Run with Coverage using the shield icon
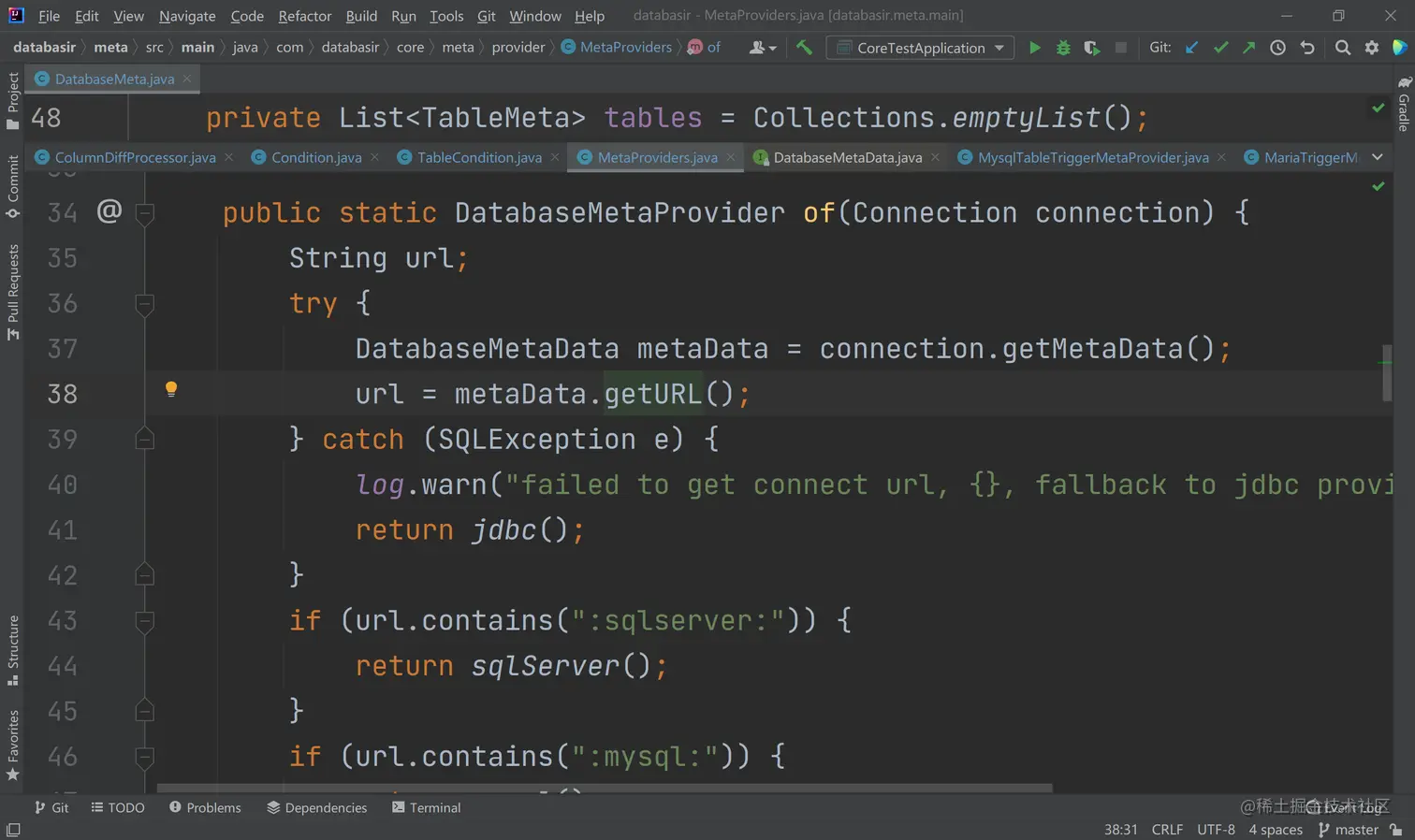The image size is (1415, 840). pos(1091,48)
